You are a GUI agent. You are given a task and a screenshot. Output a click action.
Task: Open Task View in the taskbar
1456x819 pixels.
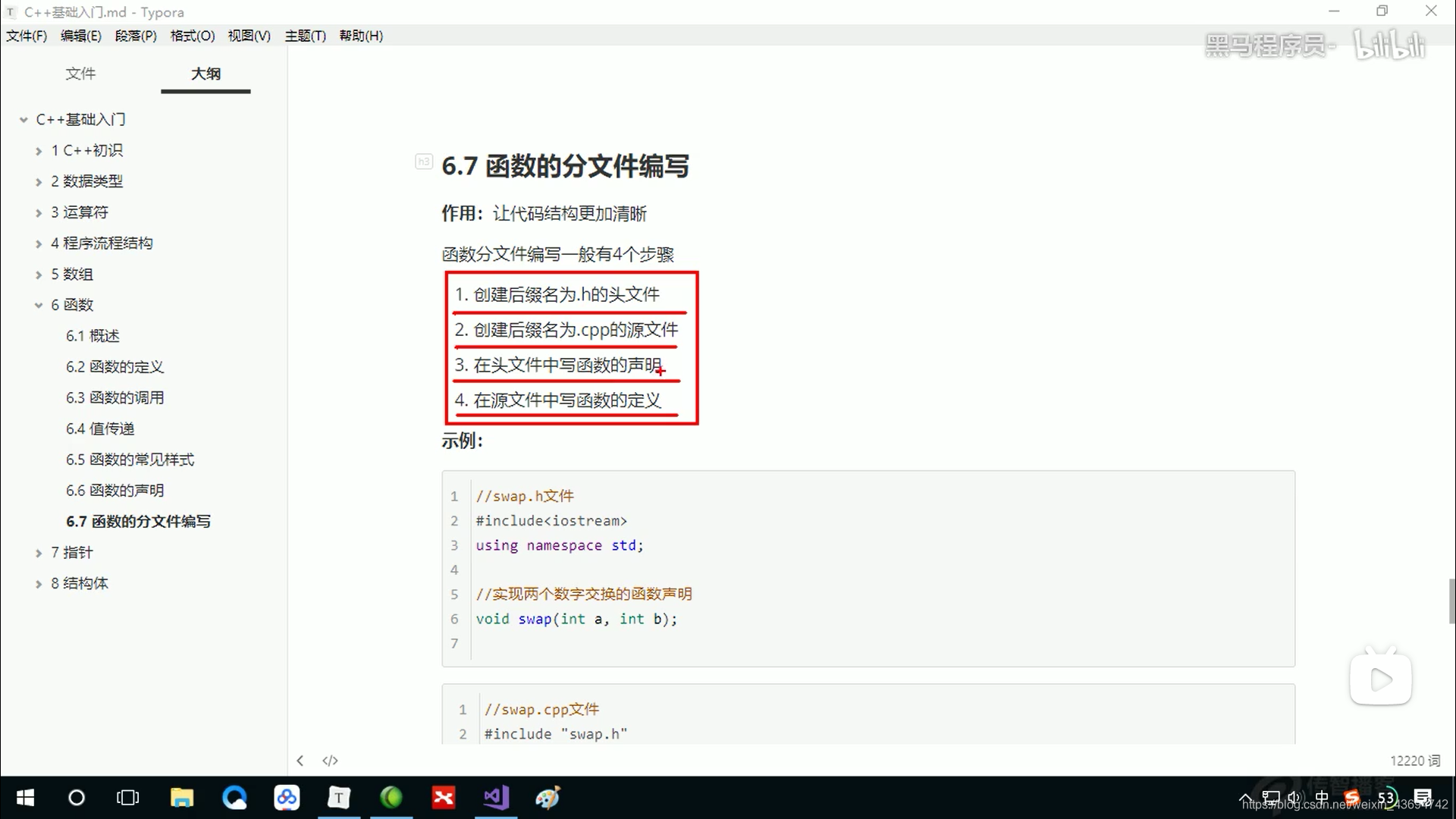(128, 797)
